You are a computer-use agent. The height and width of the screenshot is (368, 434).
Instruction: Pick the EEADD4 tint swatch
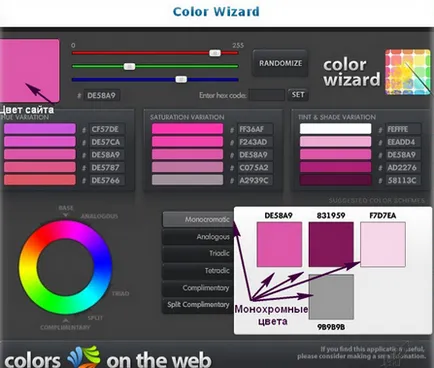pyautogui.click(x=335, y=142)
